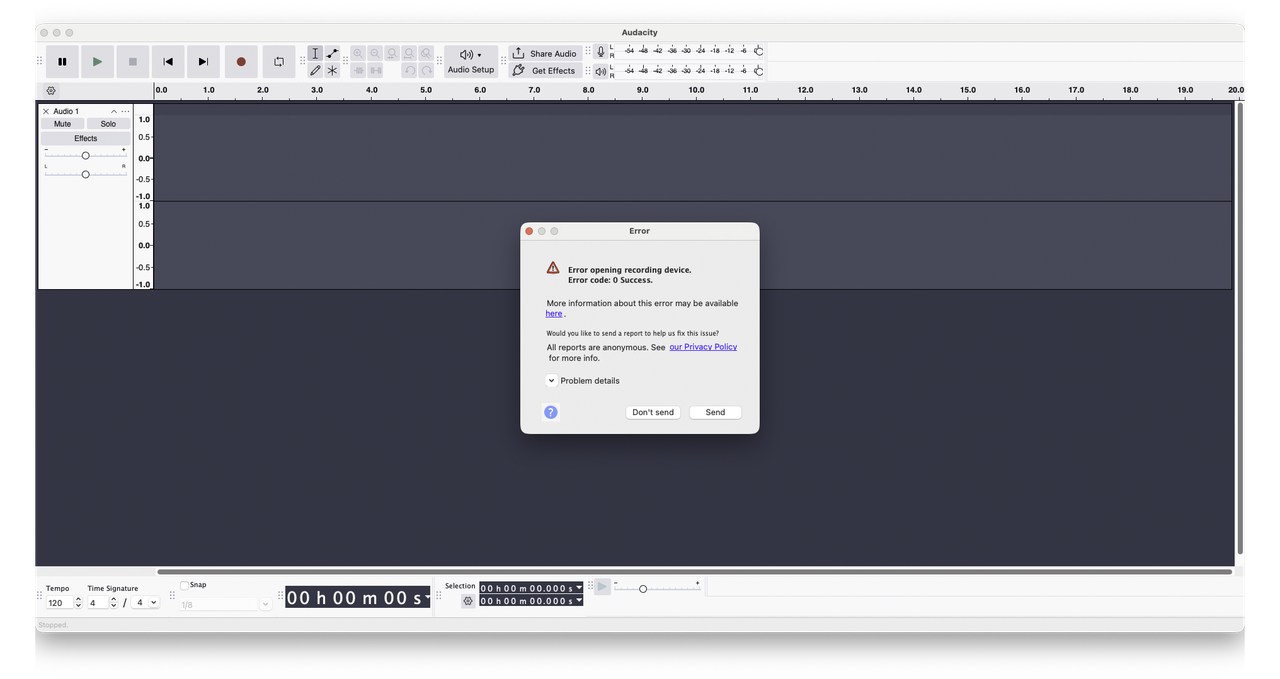This screenshot has height=679, width=1280.
Task: Adjust the playback level meter knob
Action: tap(758, 71)
